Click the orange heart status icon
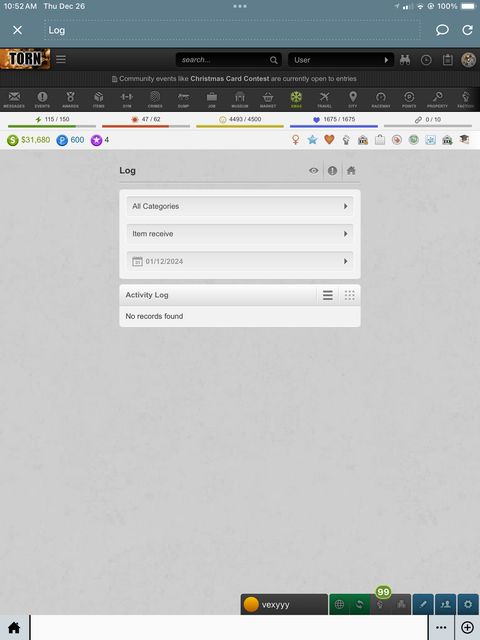This screenshot has width=480, height=640. (x=329, y=140)
